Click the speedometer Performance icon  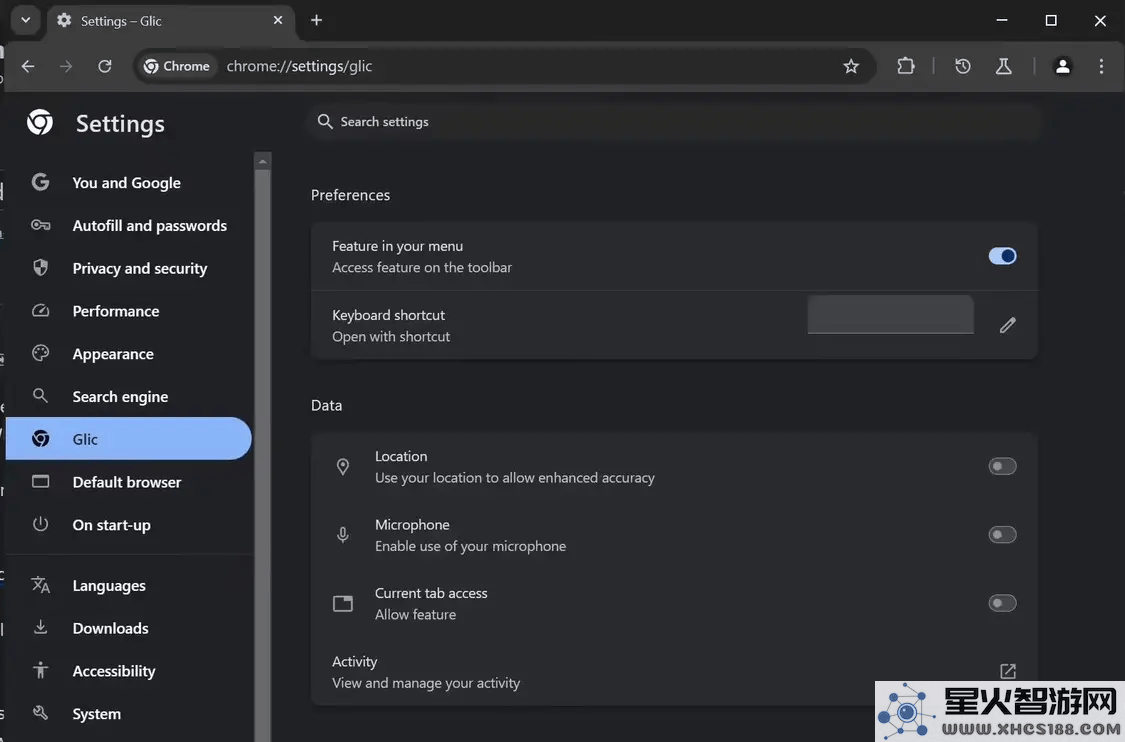41,311
